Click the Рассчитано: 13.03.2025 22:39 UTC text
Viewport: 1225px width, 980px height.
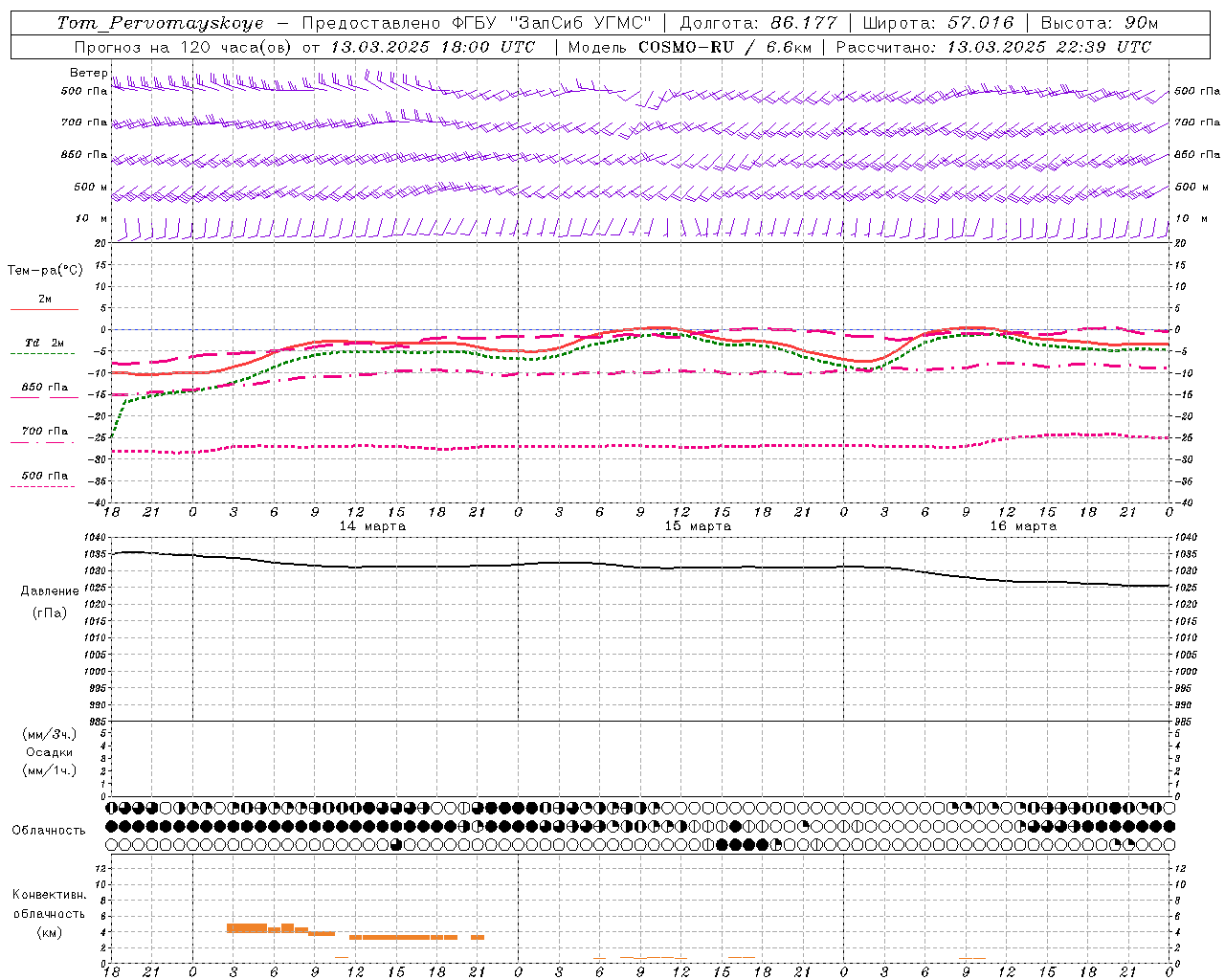point(993,47)
